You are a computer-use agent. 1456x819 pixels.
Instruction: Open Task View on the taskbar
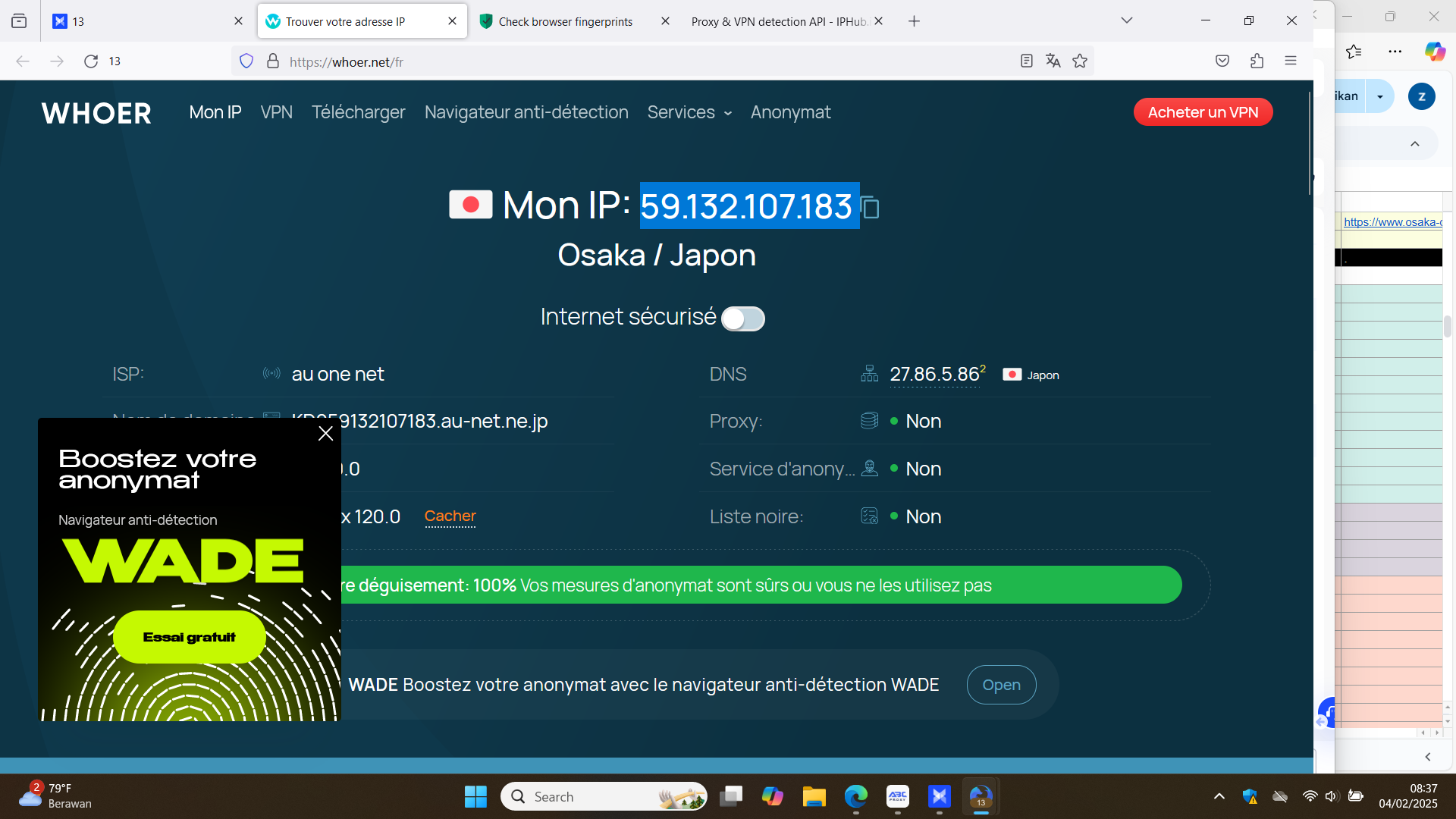pyautogui.click(x=731, y=797)
